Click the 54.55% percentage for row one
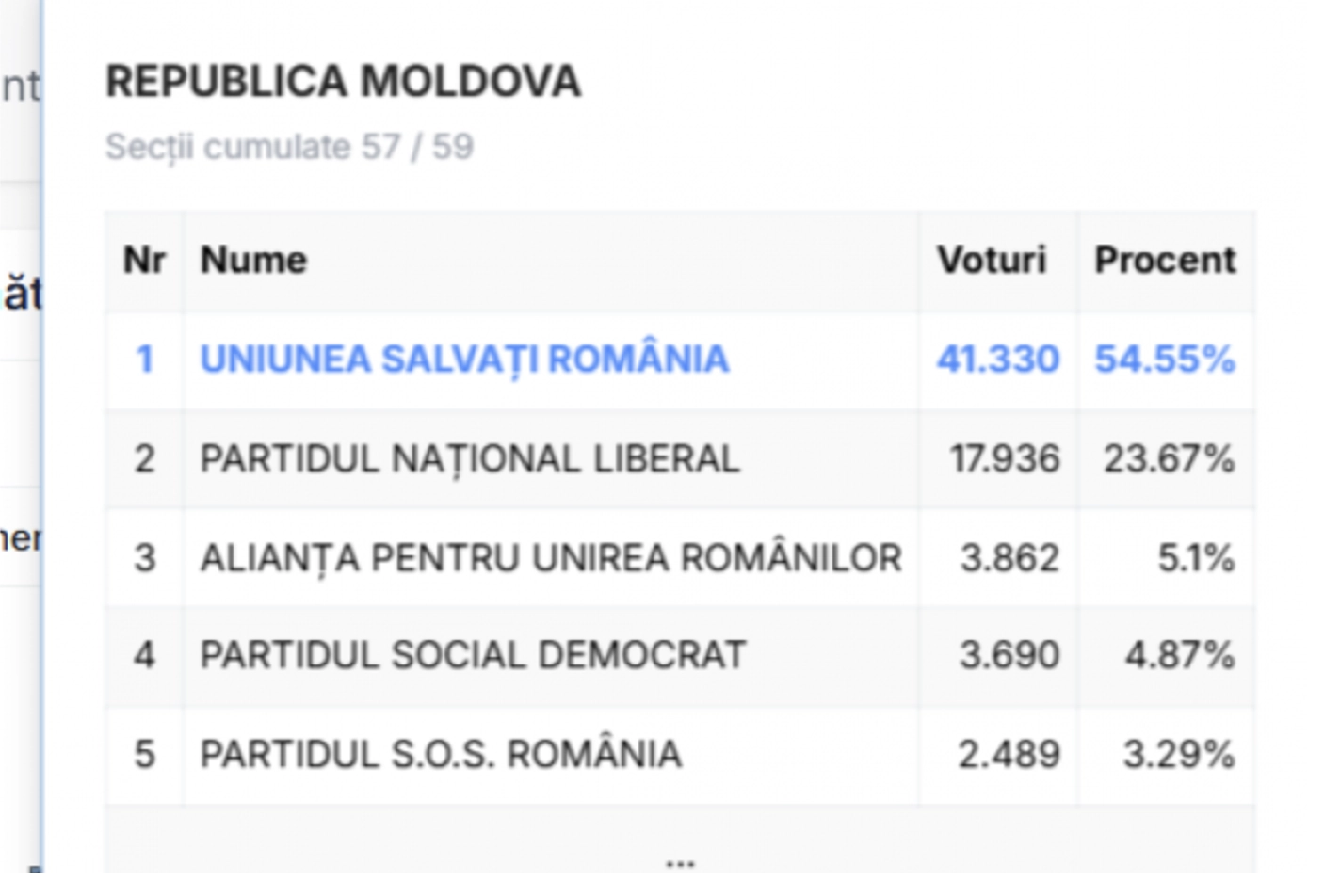This screenshot has height=896, width=1324. click(x=1165, y=359)
